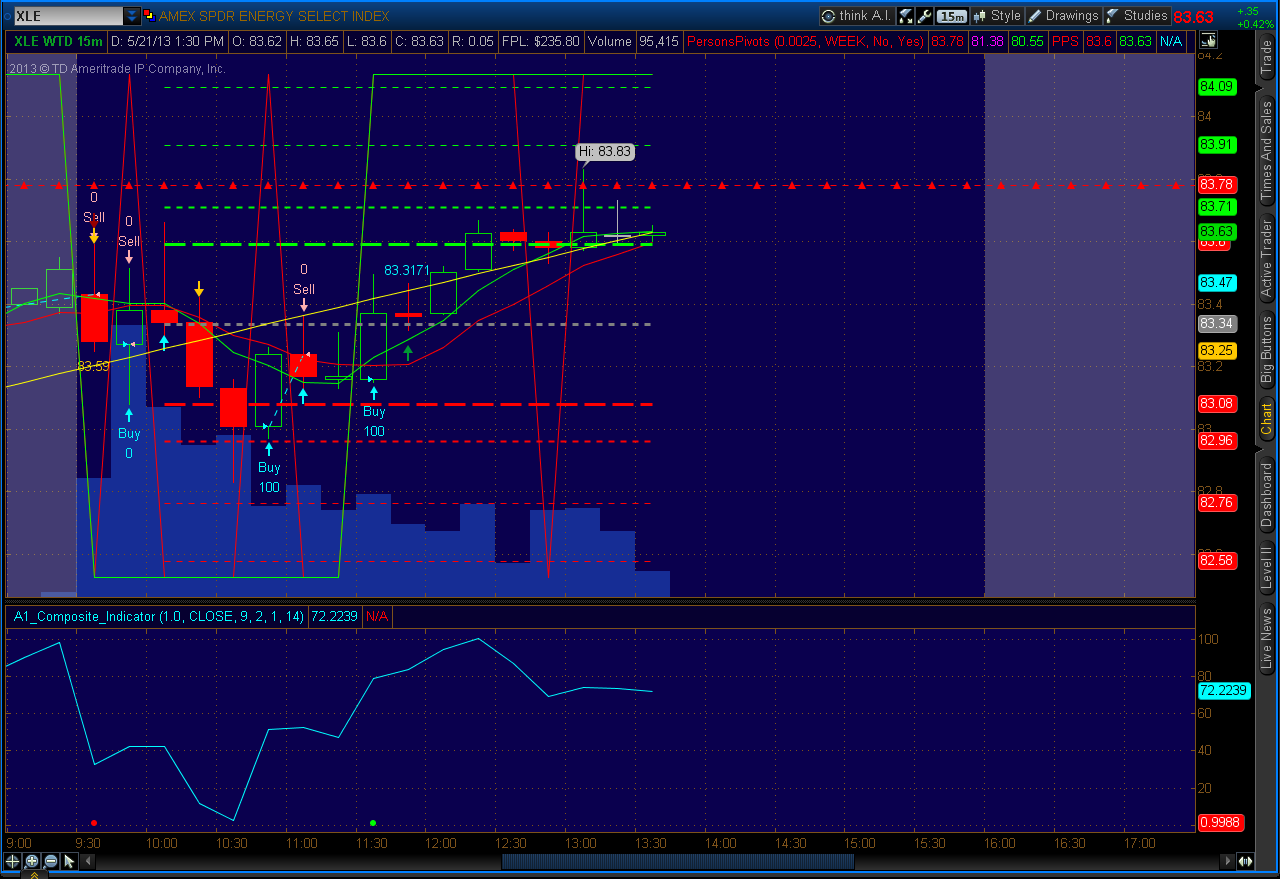This screenshot has width=1280, height=879.
Task: Click the 72.2239 indicator value label
Action: pos(1223,691)
